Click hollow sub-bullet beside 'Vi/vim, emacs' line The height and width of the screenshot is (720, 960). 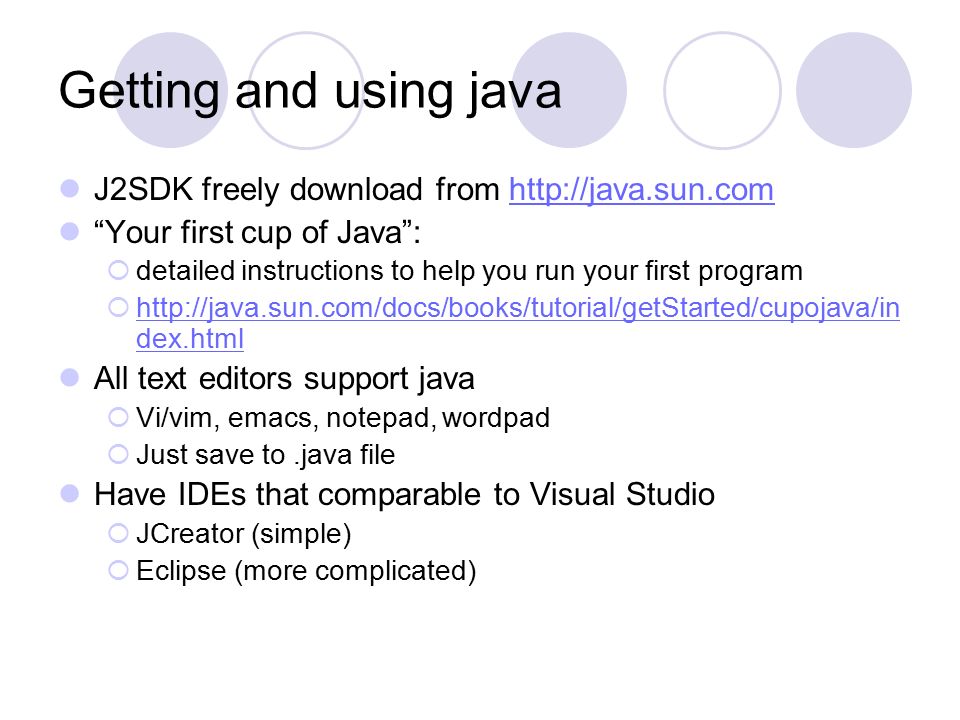[x=118, y=418]
